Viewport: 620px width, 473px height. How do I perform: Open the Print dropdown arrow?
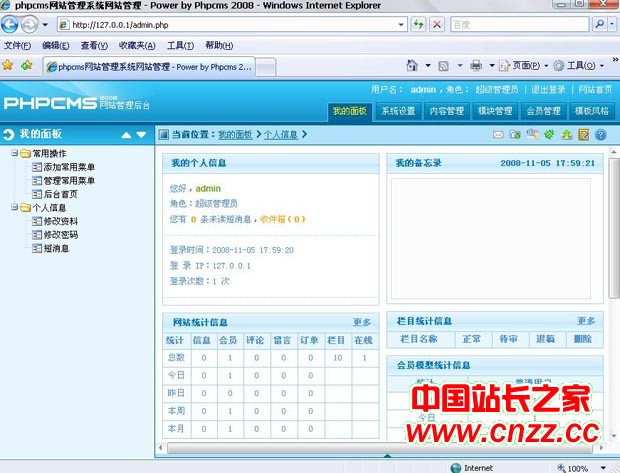coord(492,66)
